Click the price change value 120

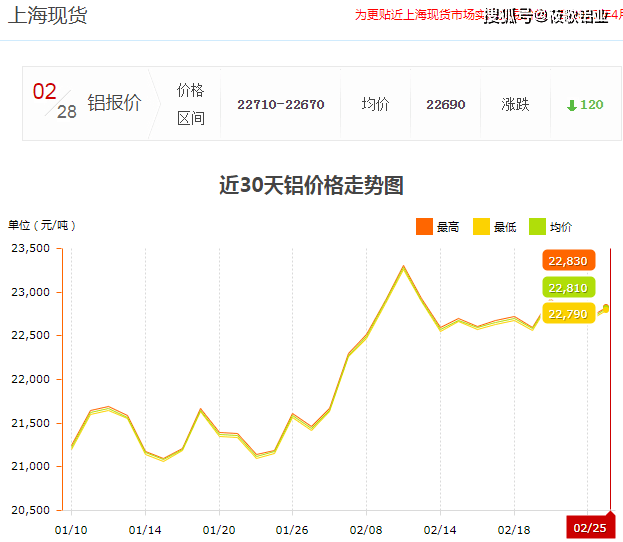592,105
